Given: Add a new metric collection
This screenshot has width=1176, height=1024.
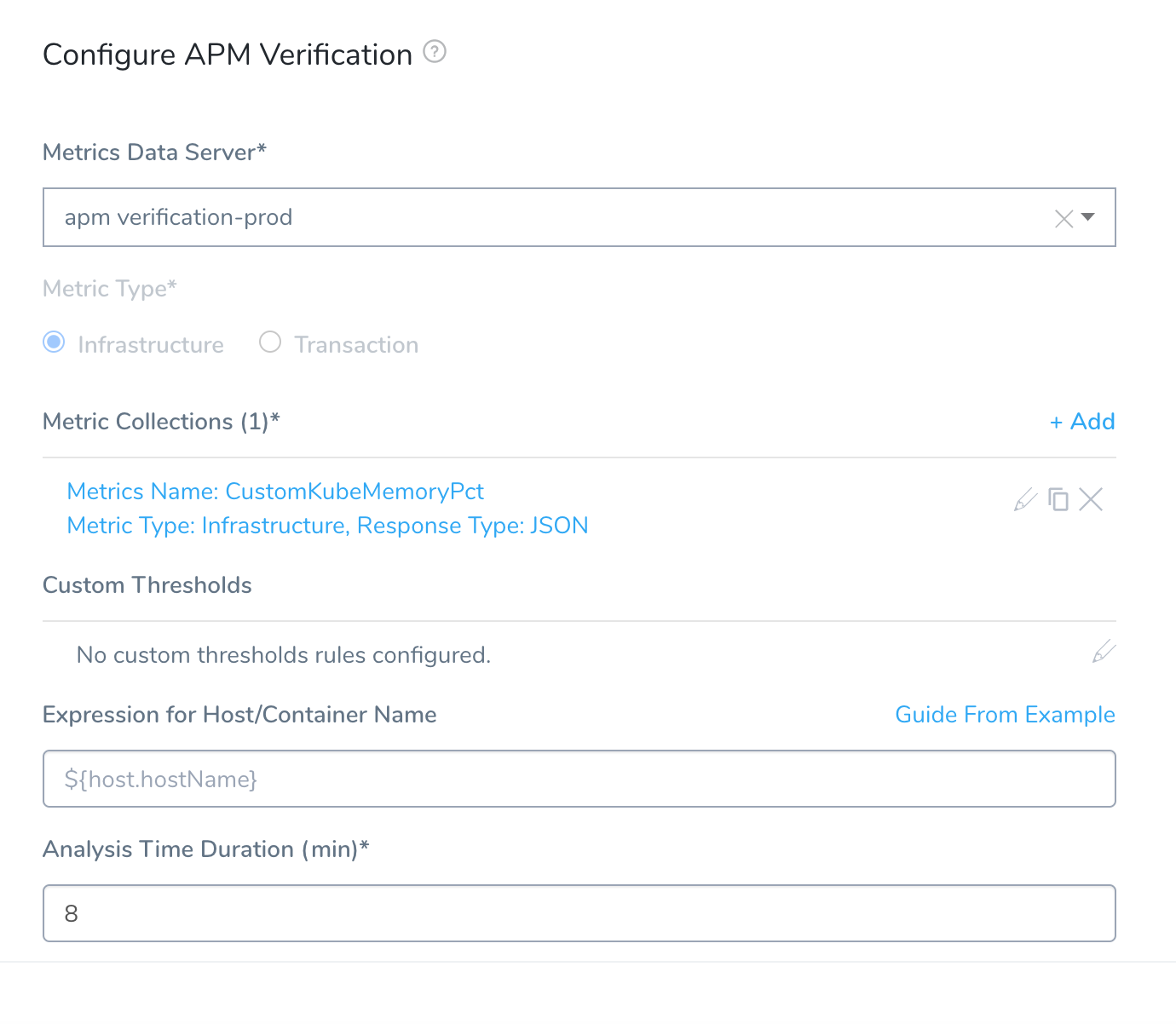Looking at the screenshot, I should 1082,421.
